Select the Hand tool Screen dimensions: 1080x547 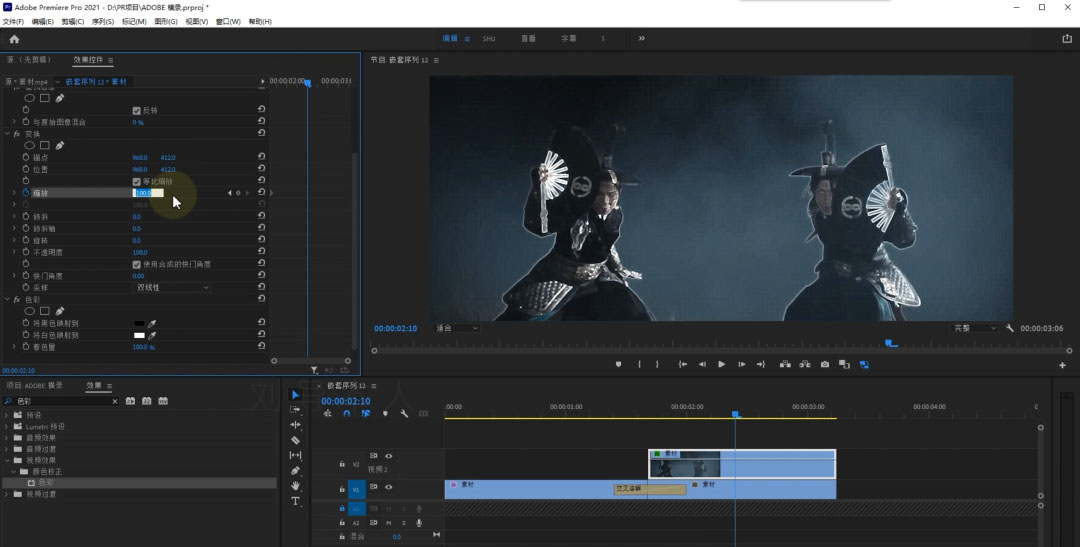[x=295, y=486]
